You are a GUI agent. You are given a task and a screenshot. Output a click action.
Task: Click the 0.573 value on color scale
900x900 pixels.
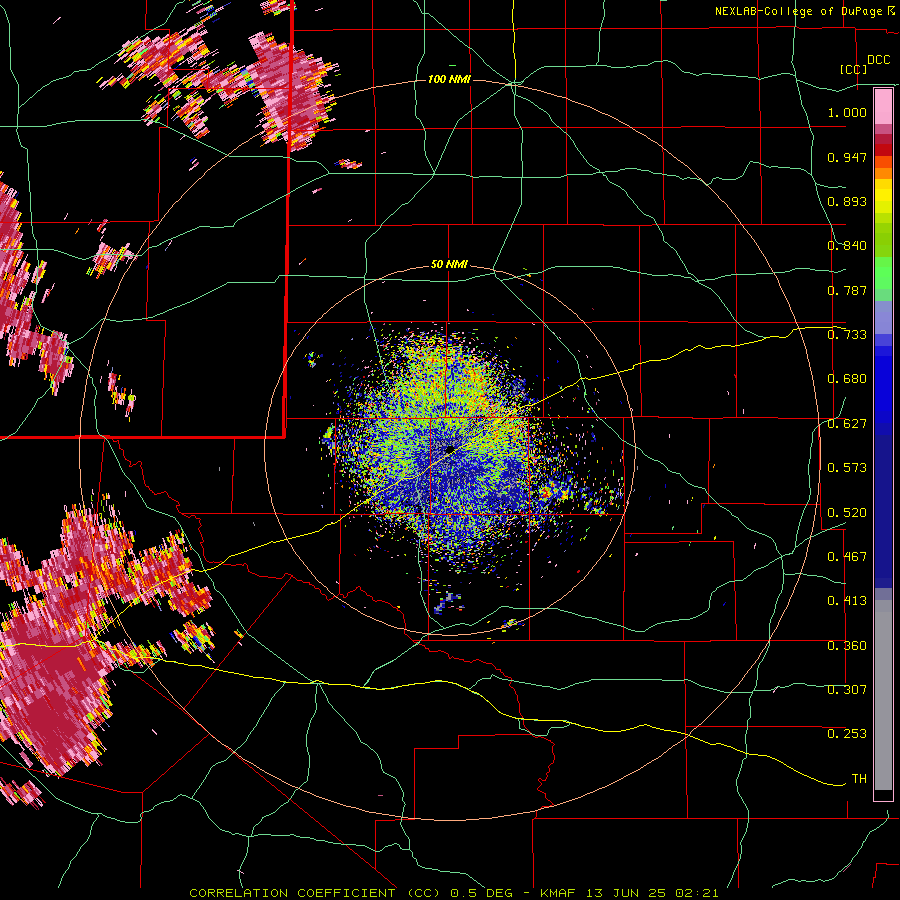pos(847,468)
